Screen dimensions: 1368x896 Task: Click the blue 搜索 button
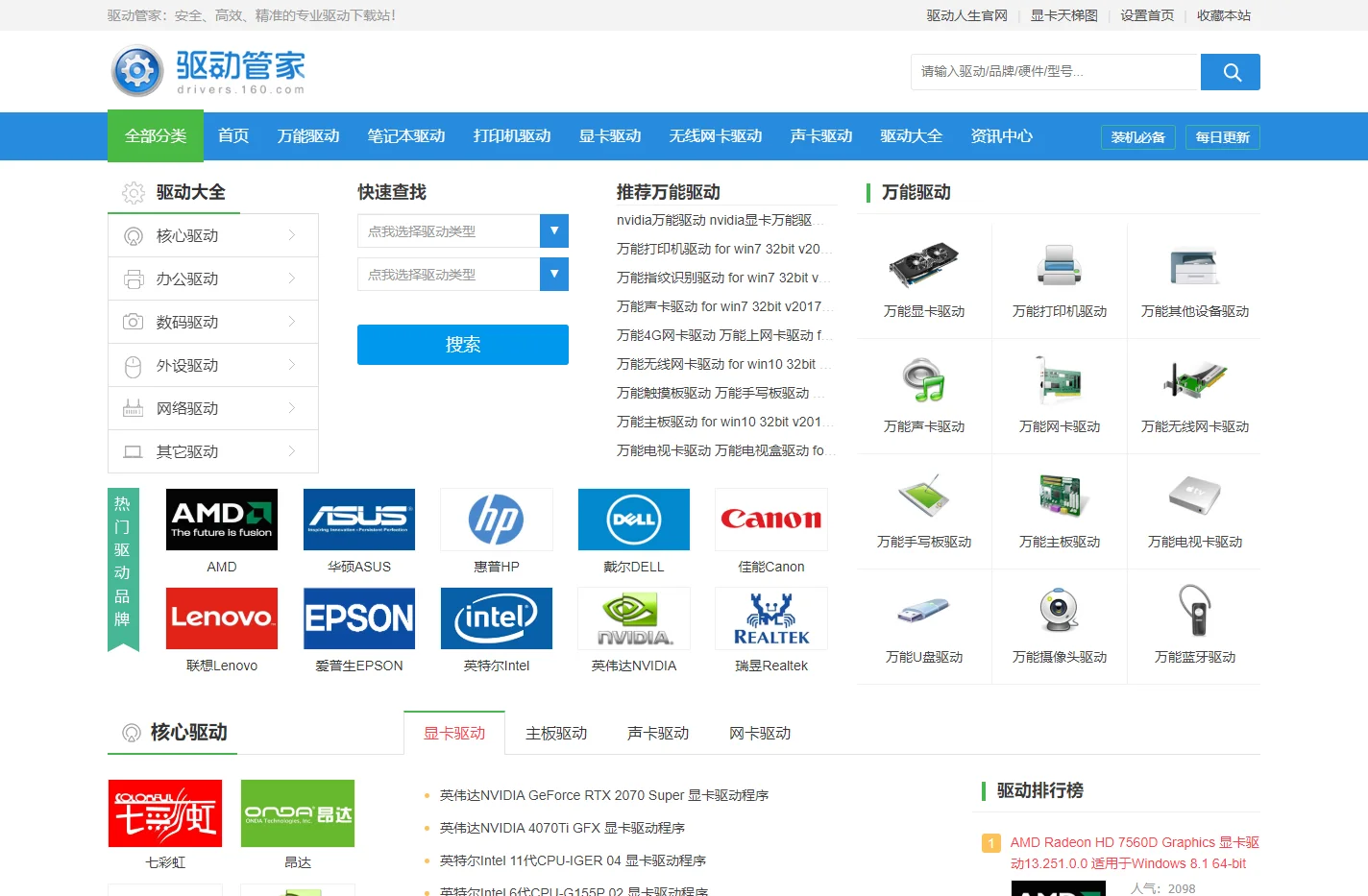[x=463, y=345]
